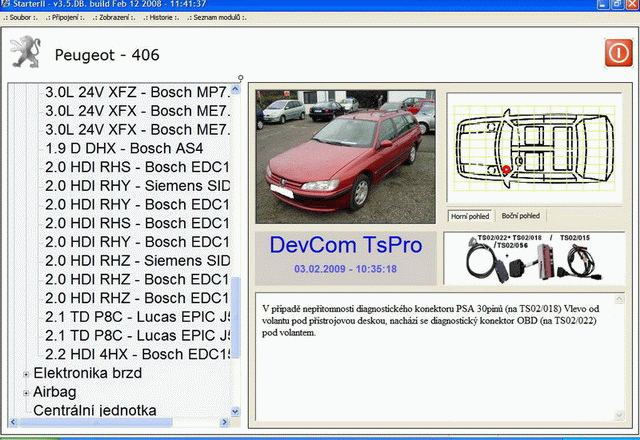Select 2.2 HDI 4HX - Bosch EDC15 entry
640x440 pixels.
(138, 354)
